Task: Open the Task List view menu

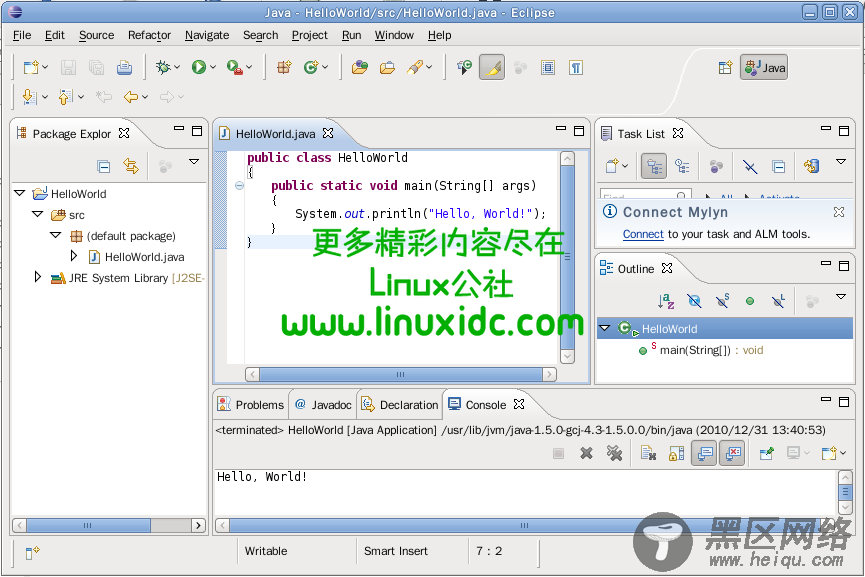Action: pos(841,162)
